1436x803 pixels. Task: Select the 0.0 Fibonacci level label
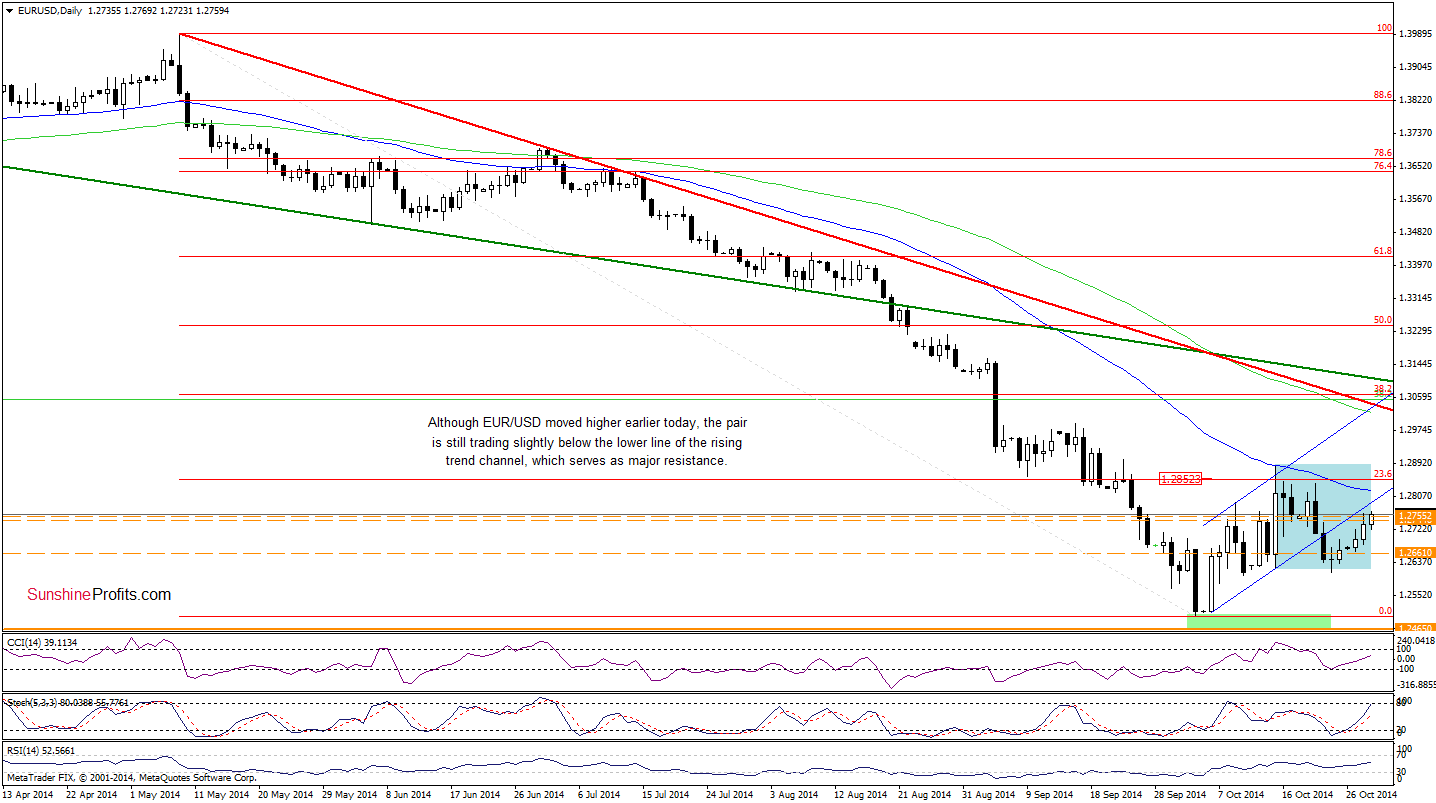click(x=1384, y=610)
